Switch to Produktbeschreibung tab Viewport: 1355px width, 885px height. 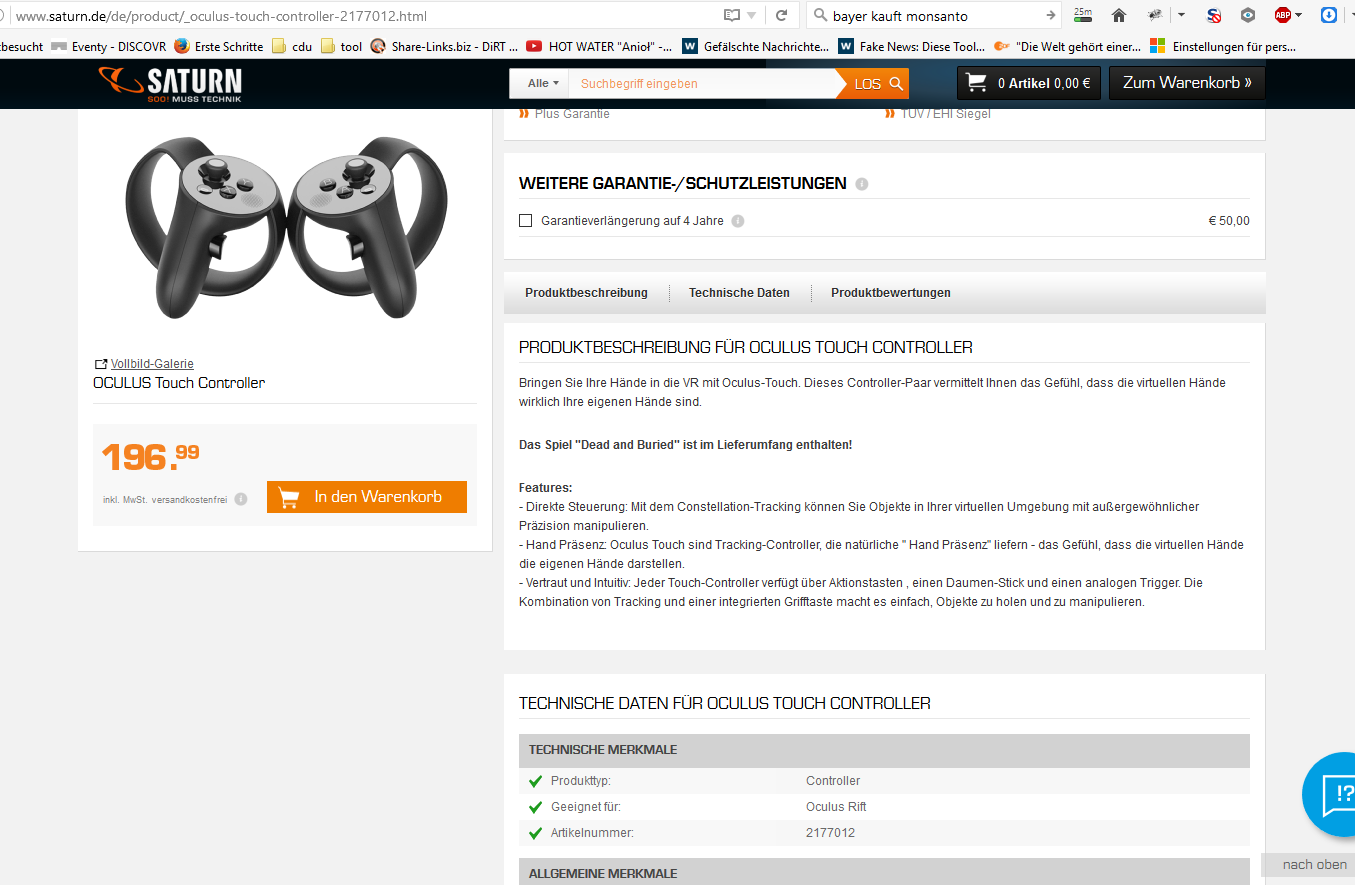[586, 293]
